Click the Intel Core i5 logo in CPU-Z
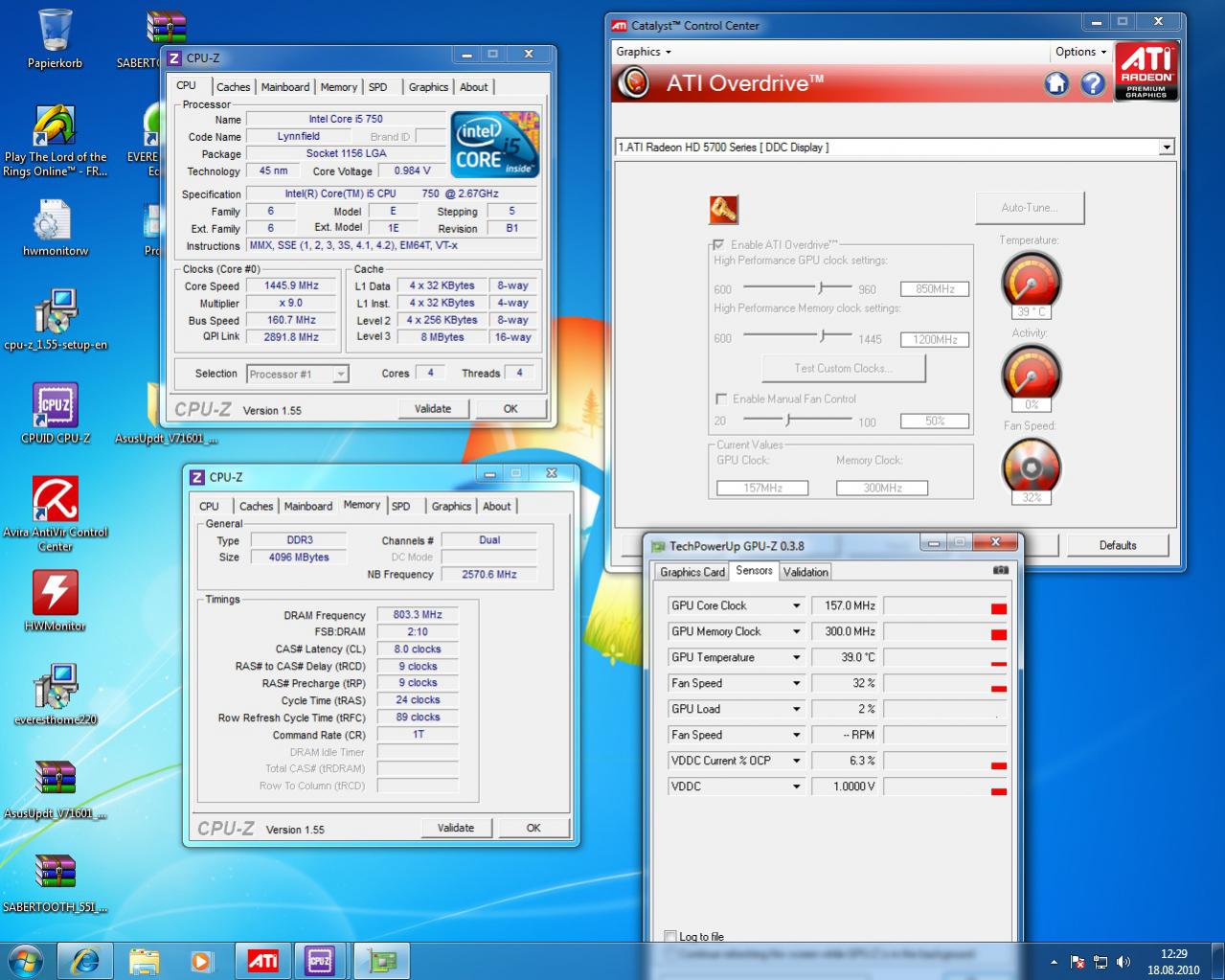 (496, 144)
